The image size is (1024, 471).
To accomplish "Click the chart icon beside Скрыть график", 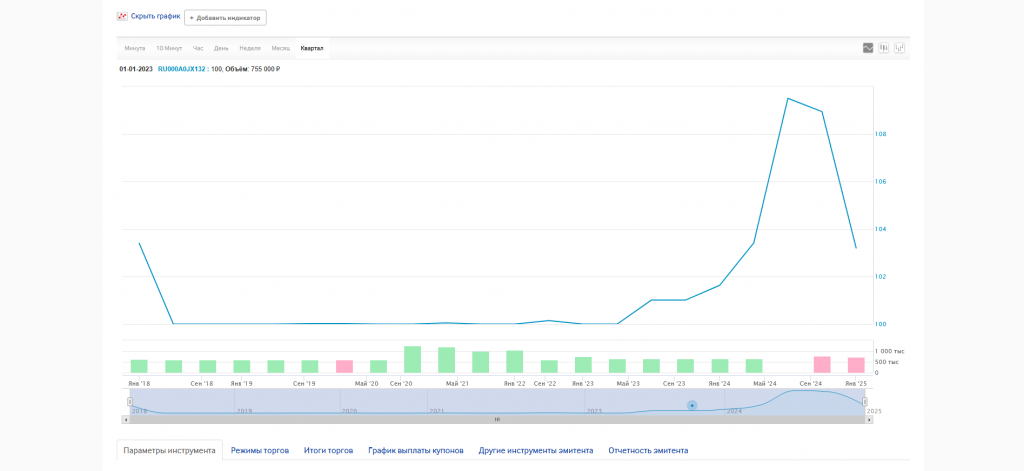I will pyautogui.click(x=122, y=17).
